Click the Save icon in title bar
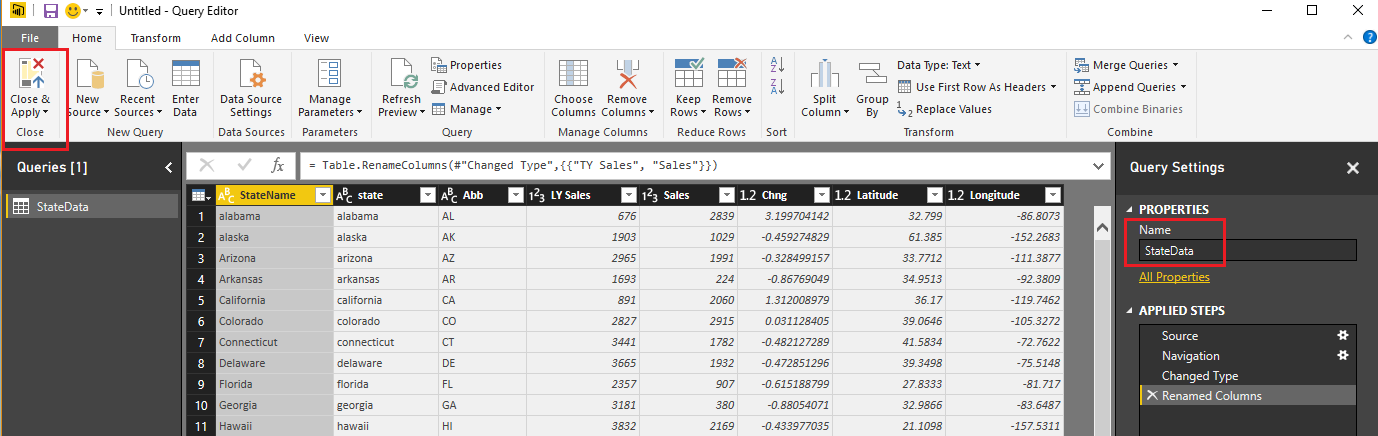Screen dimensions: 1378x436 click(x=50, y=11)
